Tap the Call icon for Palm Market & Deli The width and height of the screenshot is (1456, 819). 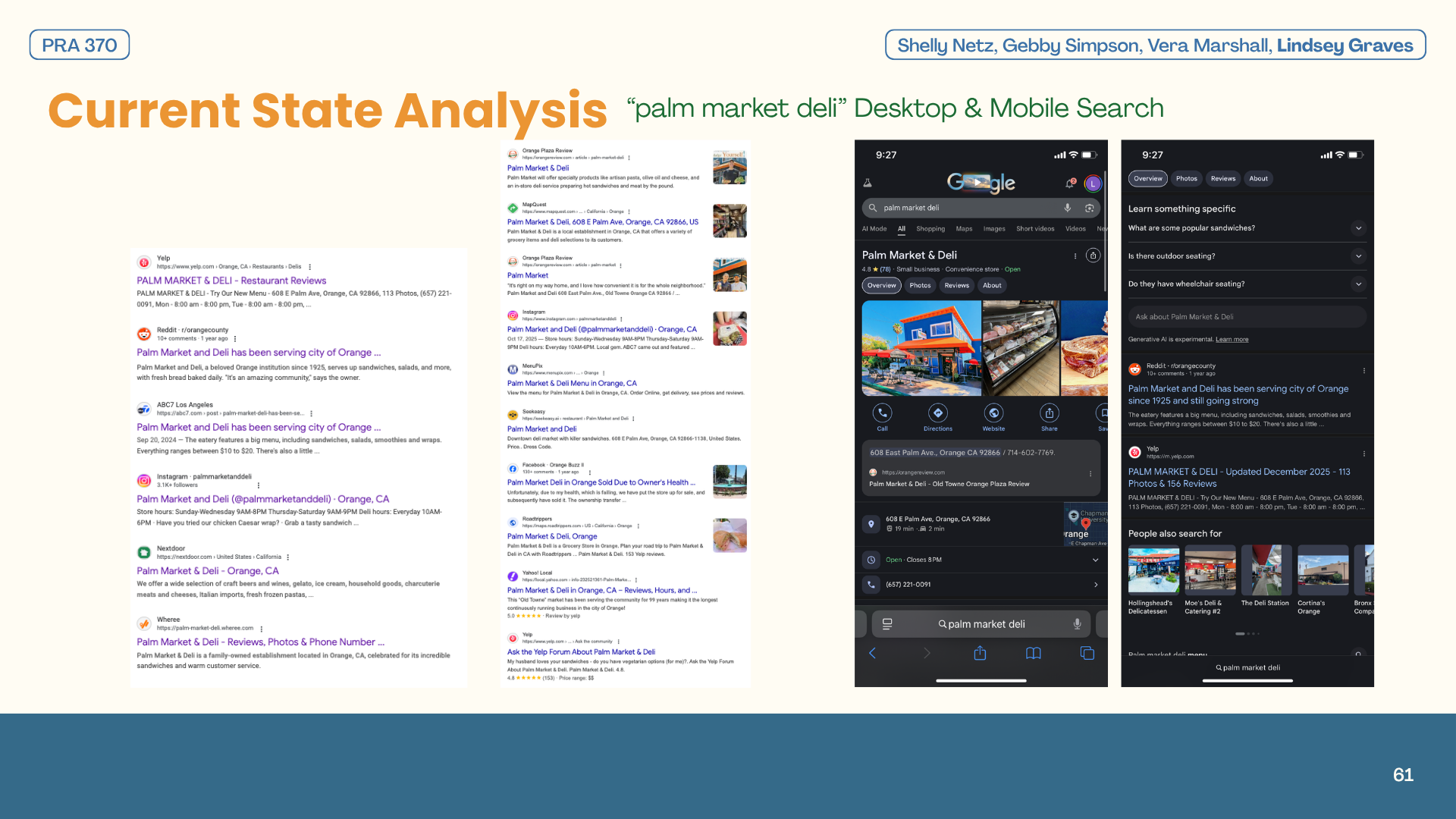882,413
